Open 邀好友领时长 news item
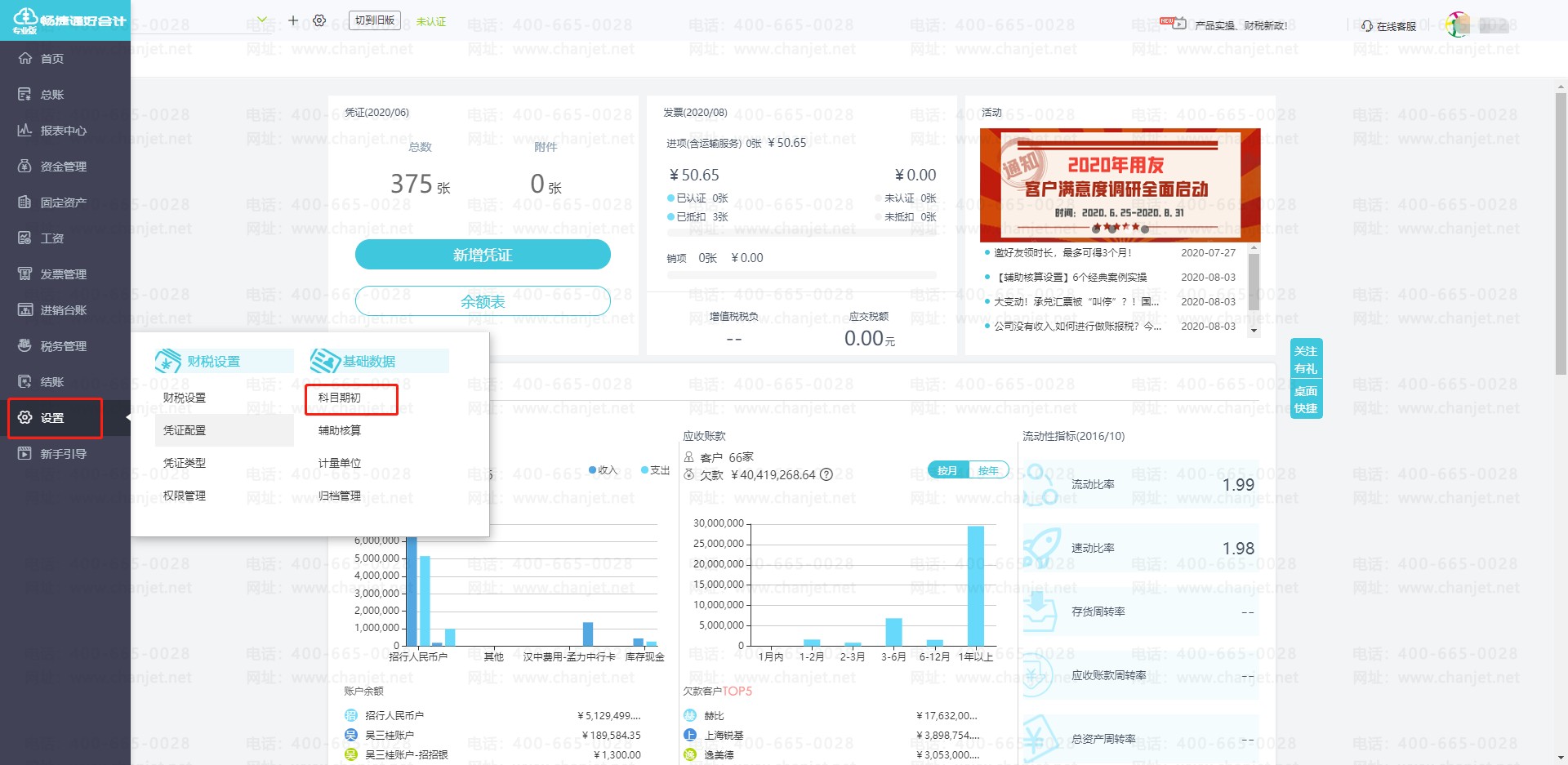 1062,253
